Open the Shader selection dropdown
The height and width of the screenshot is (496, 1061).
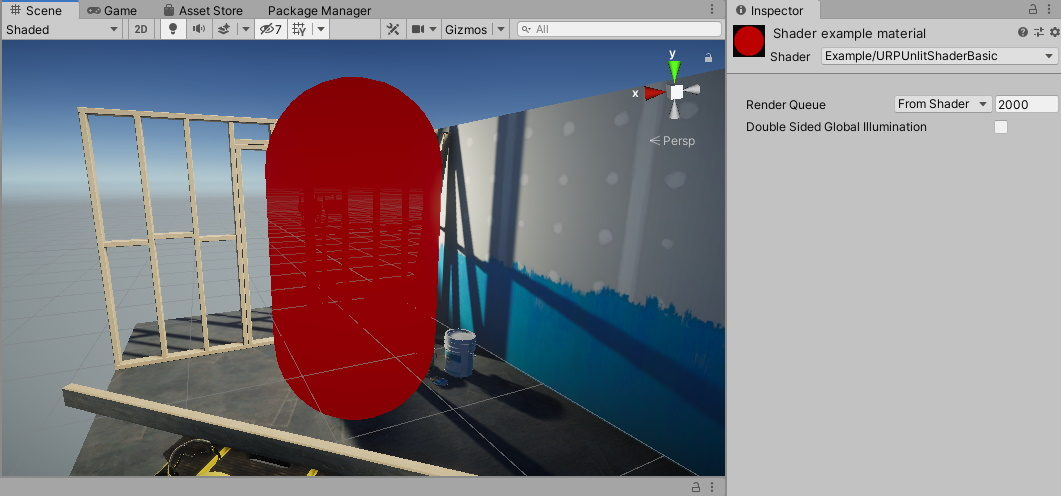(939, 56)
